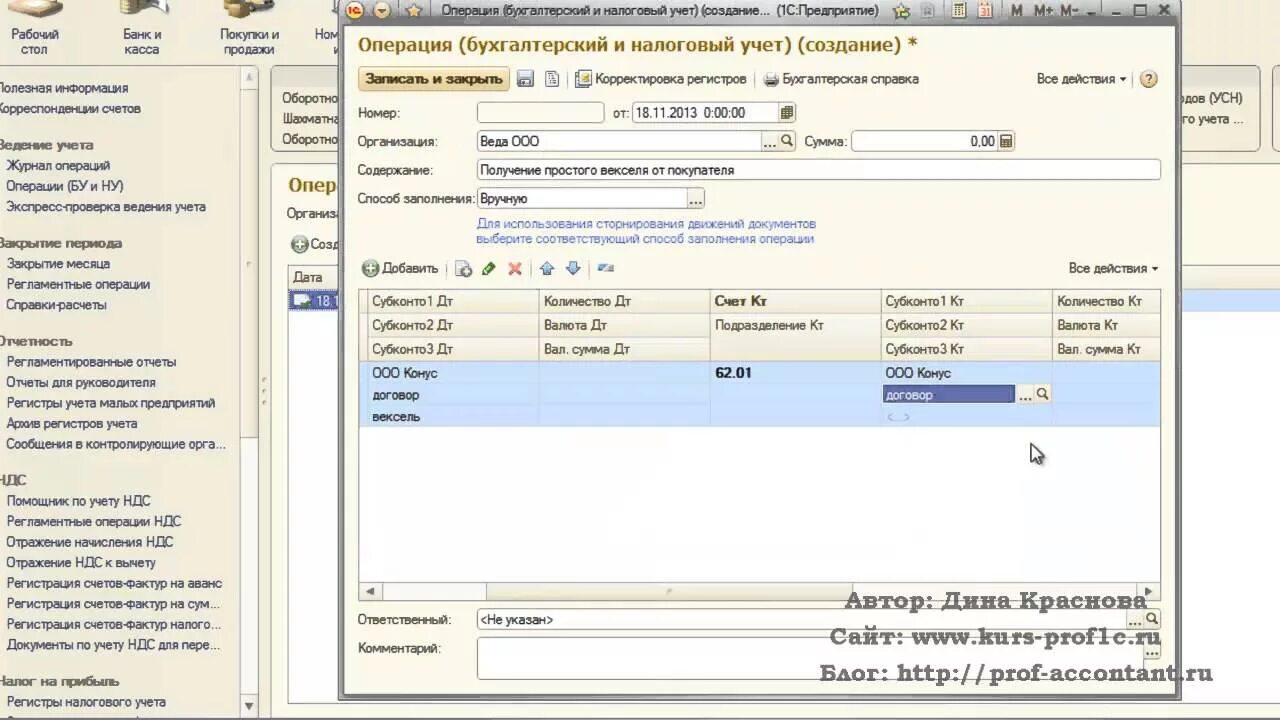
Task: Click the red X delete row icon
Action: pyautogui.click(x=515, y=268)
